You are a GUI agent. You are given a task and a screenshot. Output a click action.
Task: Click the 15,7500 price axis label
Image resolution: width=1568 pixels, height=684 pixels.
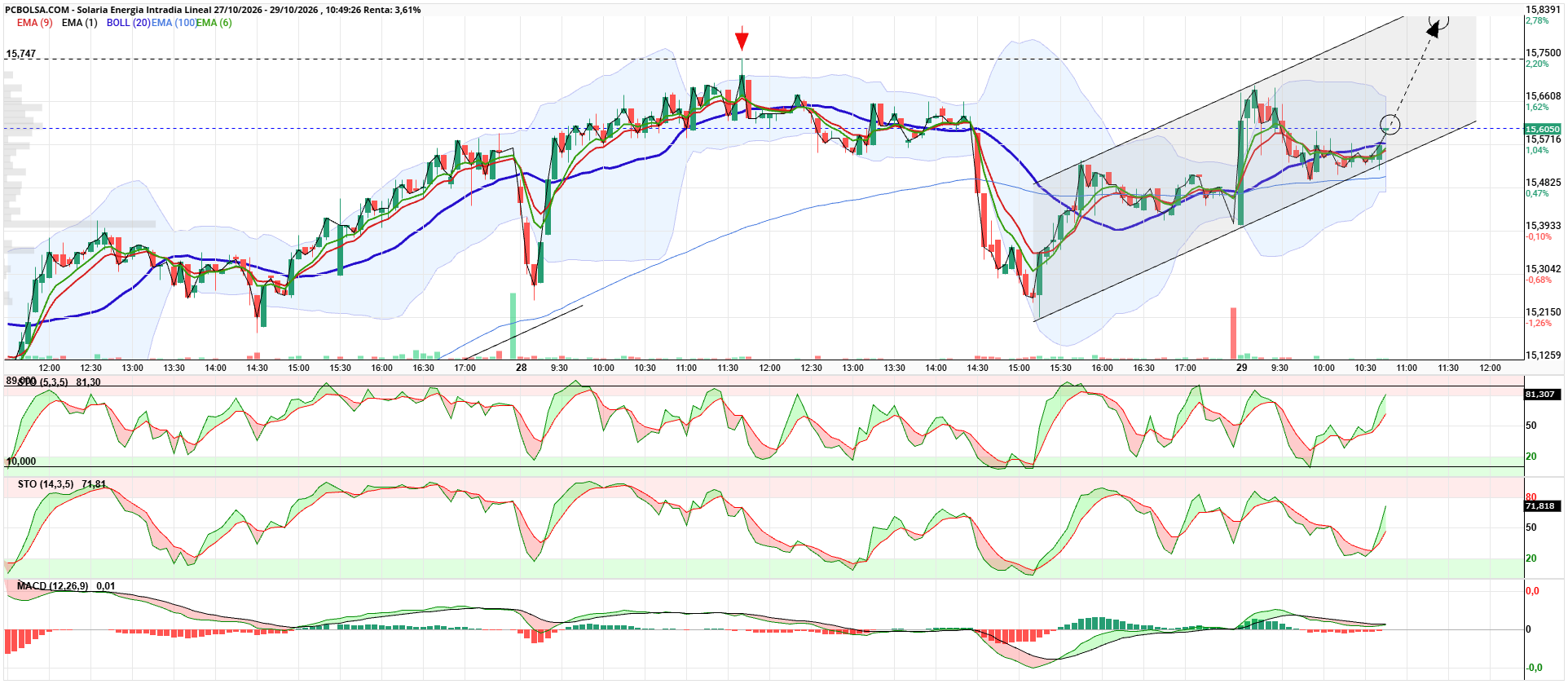click(1543, 53)
